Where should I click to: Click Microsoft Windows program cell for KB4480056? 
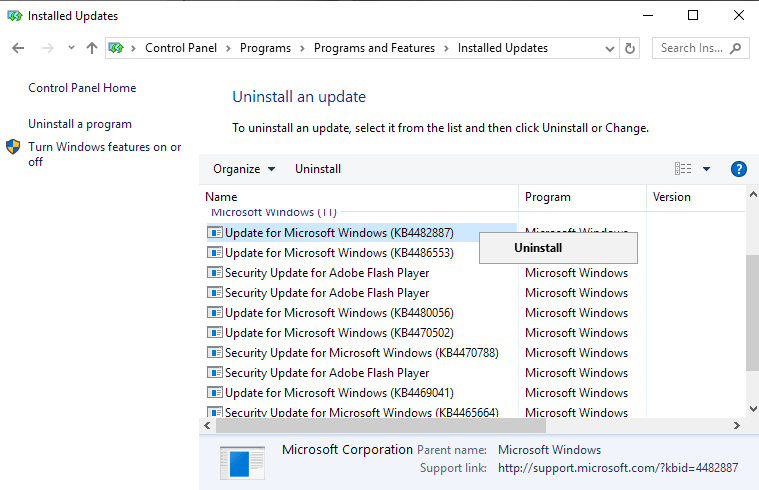coord(577,313)
